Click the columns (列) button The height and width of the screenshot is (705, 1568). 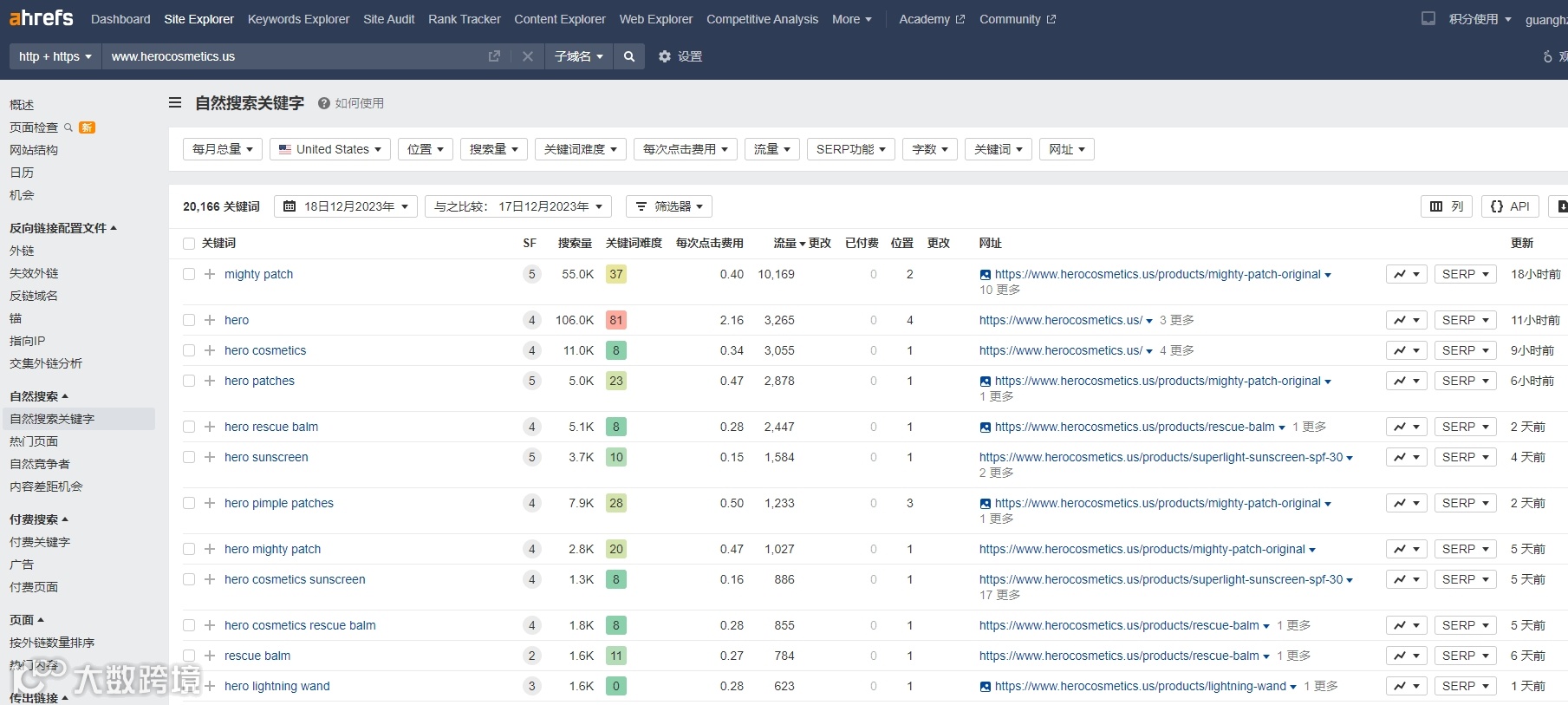click(x=1446, y=206)
